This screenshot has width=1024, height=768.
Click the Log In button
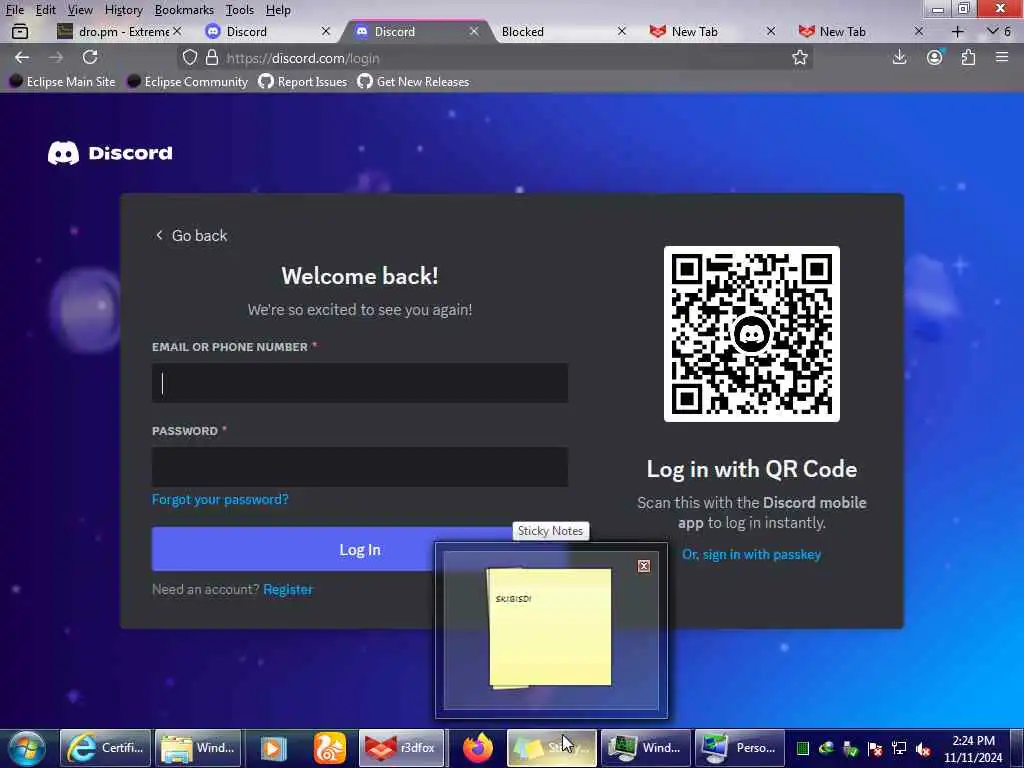click(x=359, y=550)
